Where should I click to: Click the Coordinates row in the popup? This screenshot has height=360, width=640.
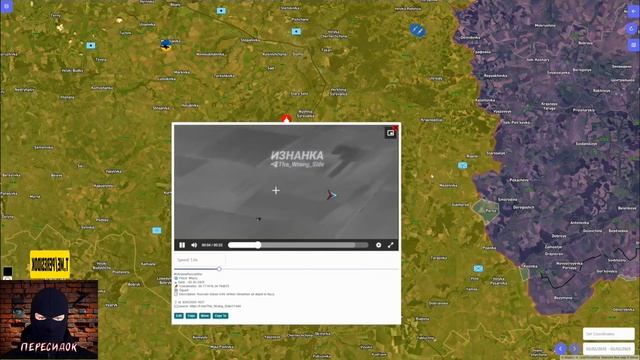point(202,286)
